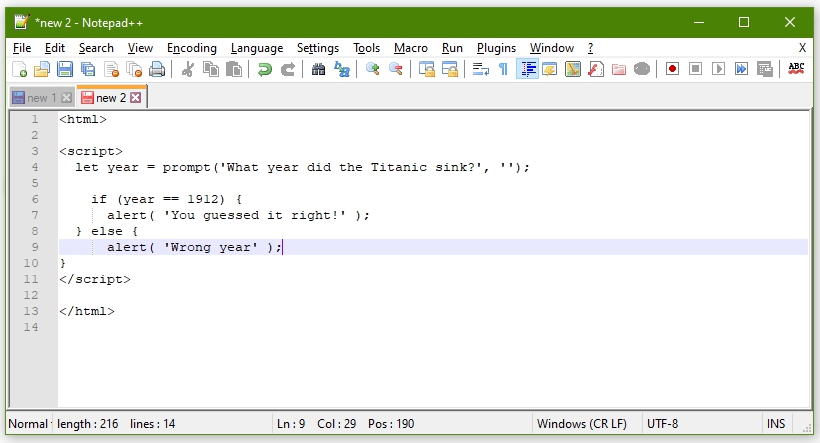The image size is (820, 443).
Task: Click the '<script>' opening tag line
Action: 91,151
